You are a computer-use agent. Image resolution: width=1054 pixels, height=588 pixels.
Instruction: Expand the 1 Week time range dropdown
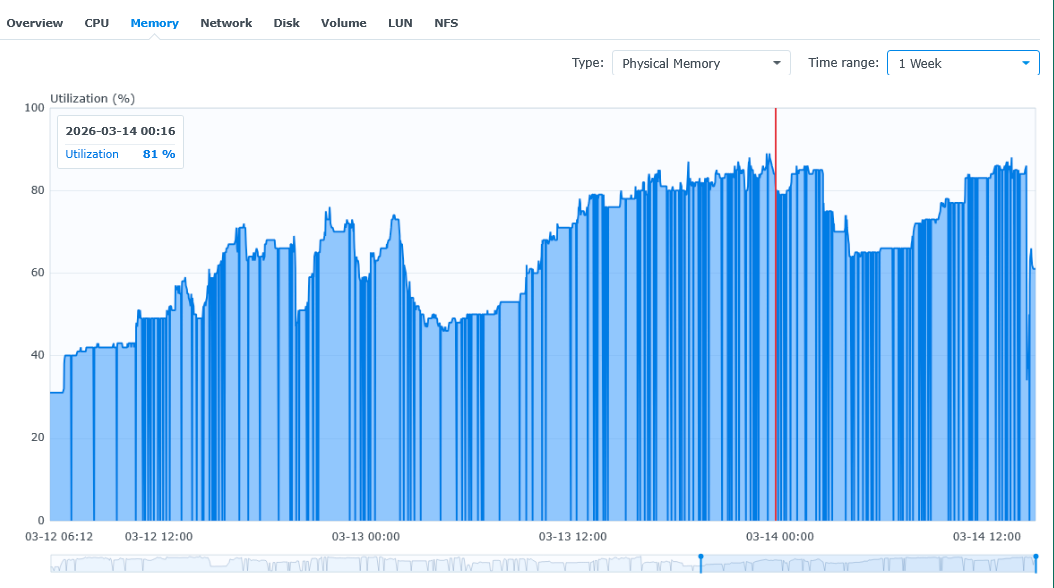pos(963,63)
